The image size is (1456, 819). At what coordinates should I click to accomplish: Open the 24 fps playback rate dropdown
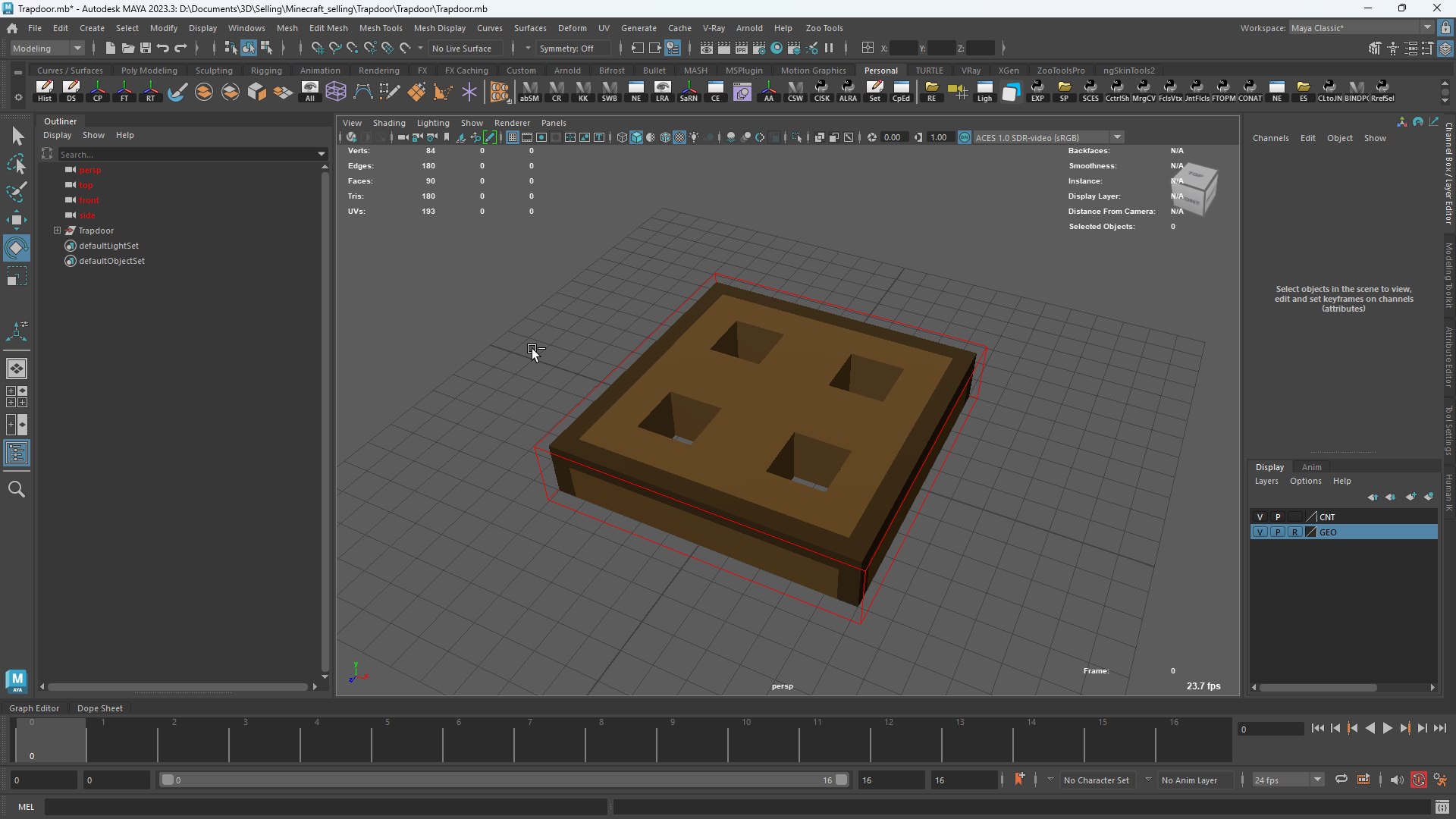tap(1287, 780)
